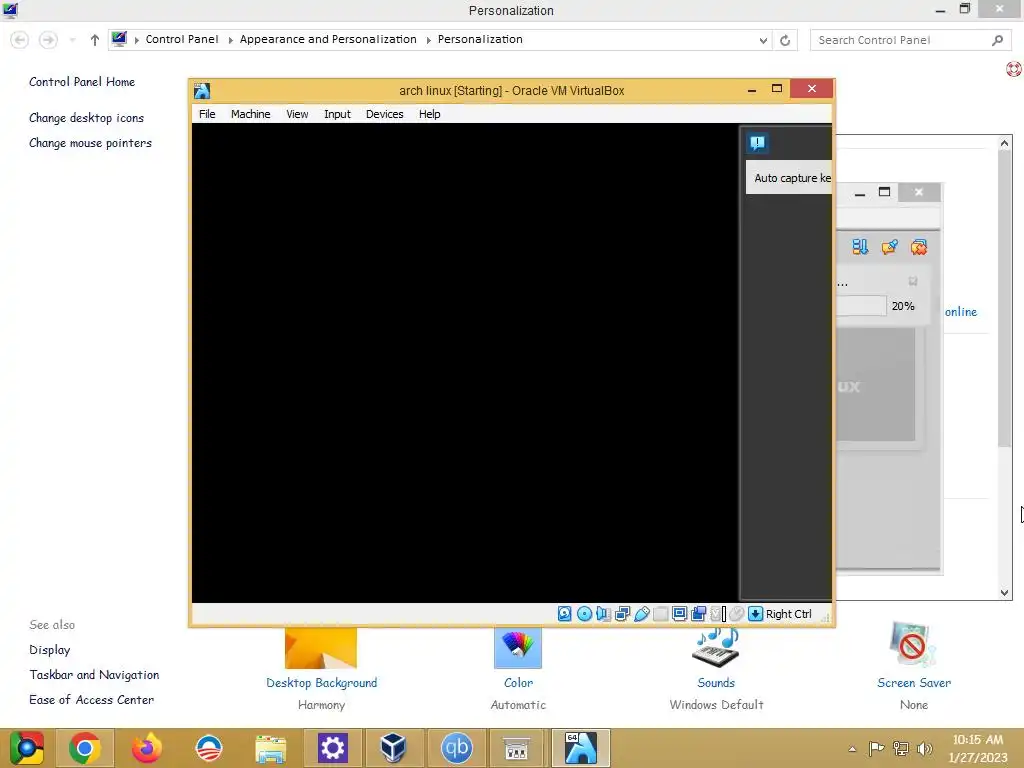Image resolution: width=1024 pixels, height=768 pixels.
Task: Click the USB device icon in VirtualBox status bar
Action: 641,614
